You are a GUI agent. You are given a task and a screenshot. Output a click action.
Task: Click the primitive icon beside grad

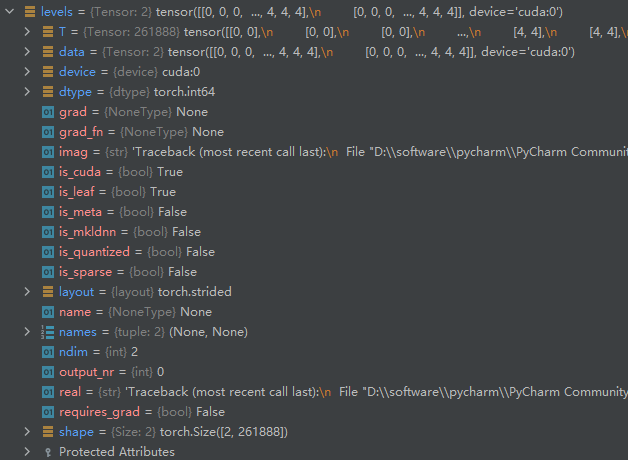click(48, 112)
